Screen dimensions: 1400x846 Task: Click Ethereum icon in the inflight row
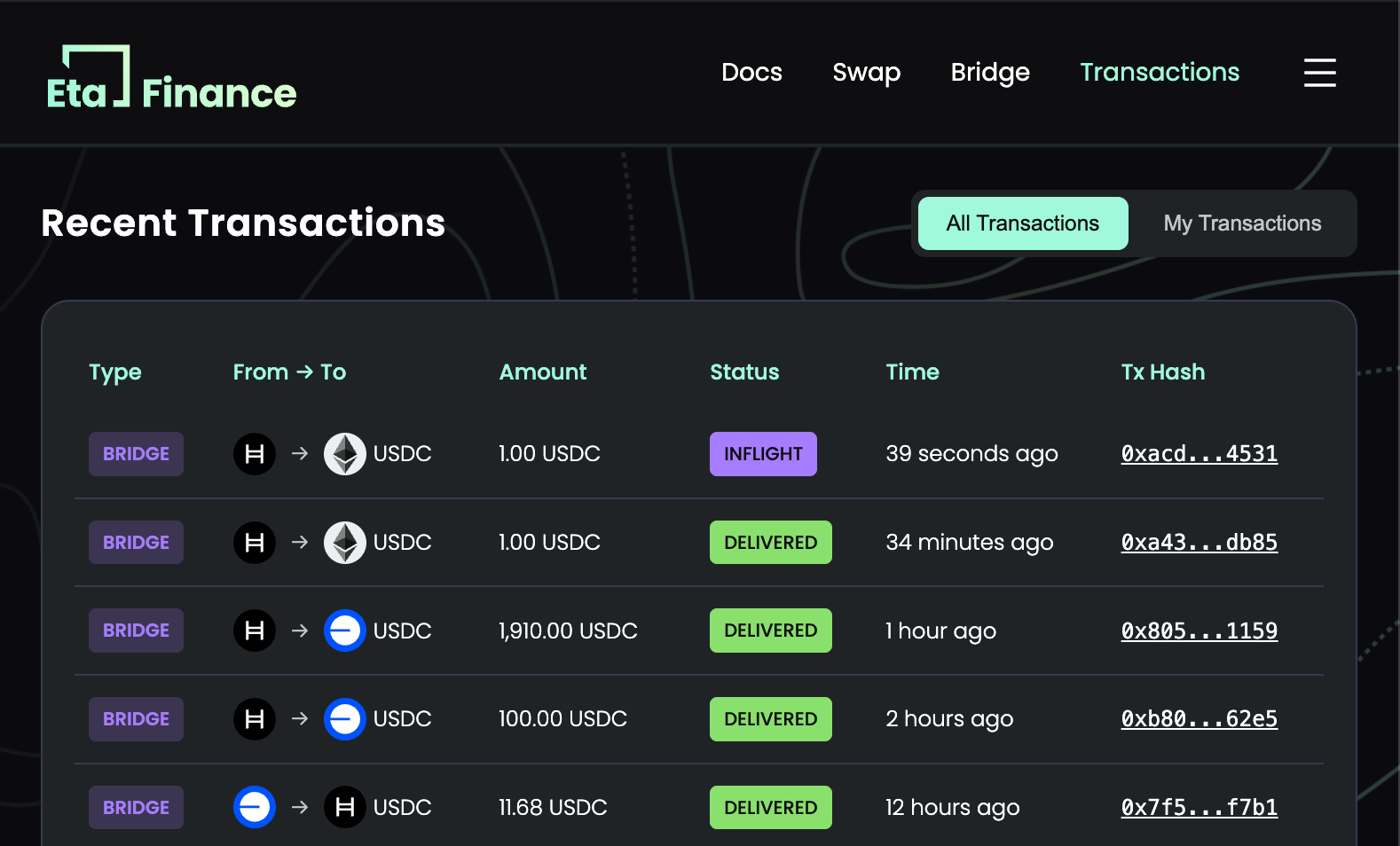[x=344, y=454]
